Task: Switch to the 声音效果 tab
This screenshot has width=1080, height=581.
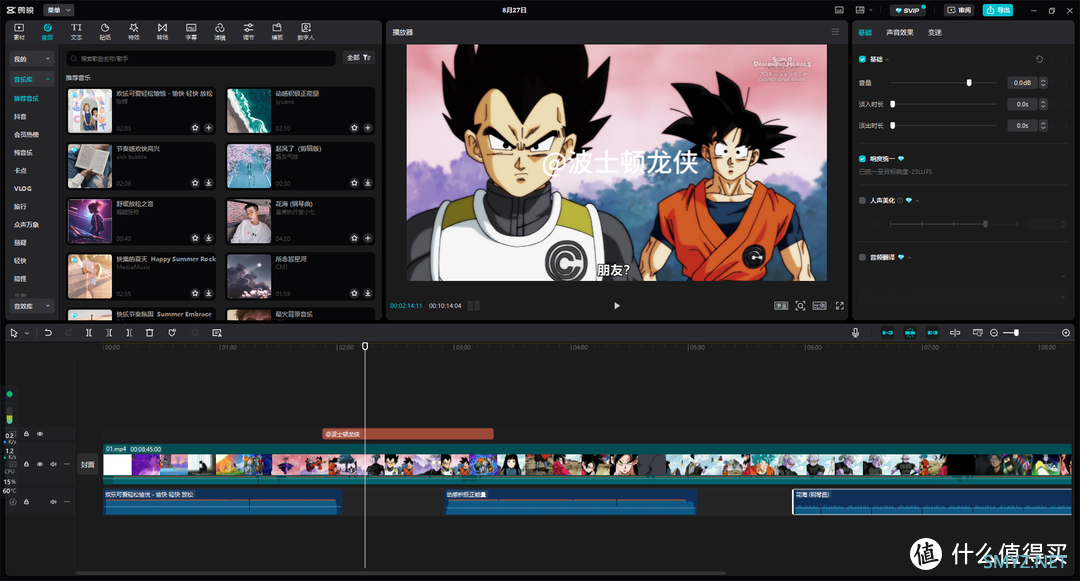Action: (x=900, y=32)
